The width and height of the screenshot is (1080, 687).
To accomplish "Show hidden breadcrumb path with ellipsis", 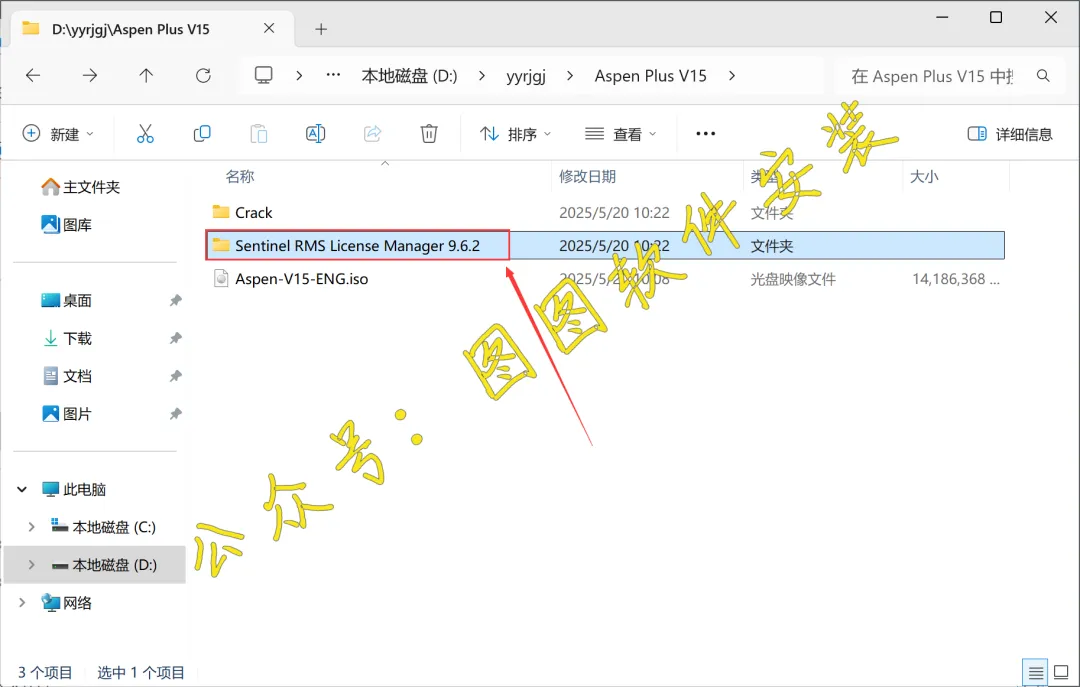I will [333, 75].
